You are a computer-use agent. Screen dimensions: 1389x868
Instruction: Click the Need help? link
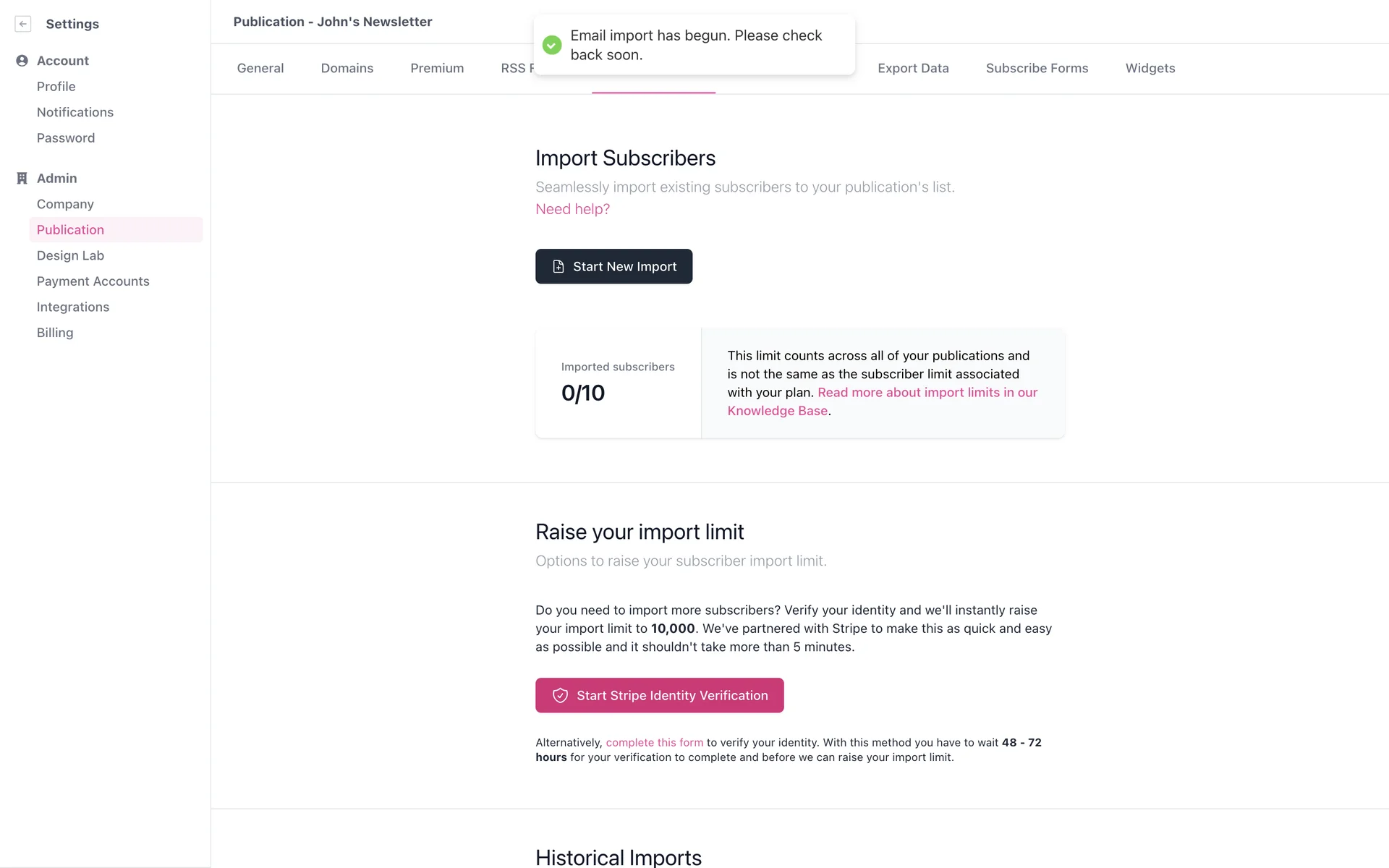tap(572, 209)
